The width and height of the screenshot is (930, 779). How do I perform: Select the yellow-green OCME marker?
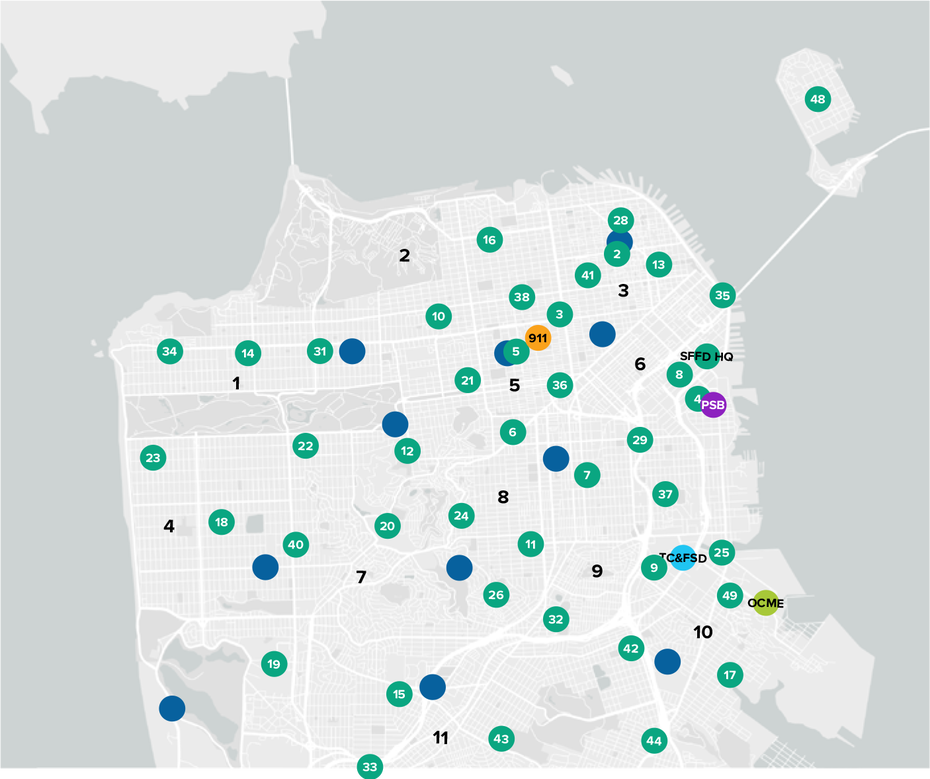coord(765,603)
